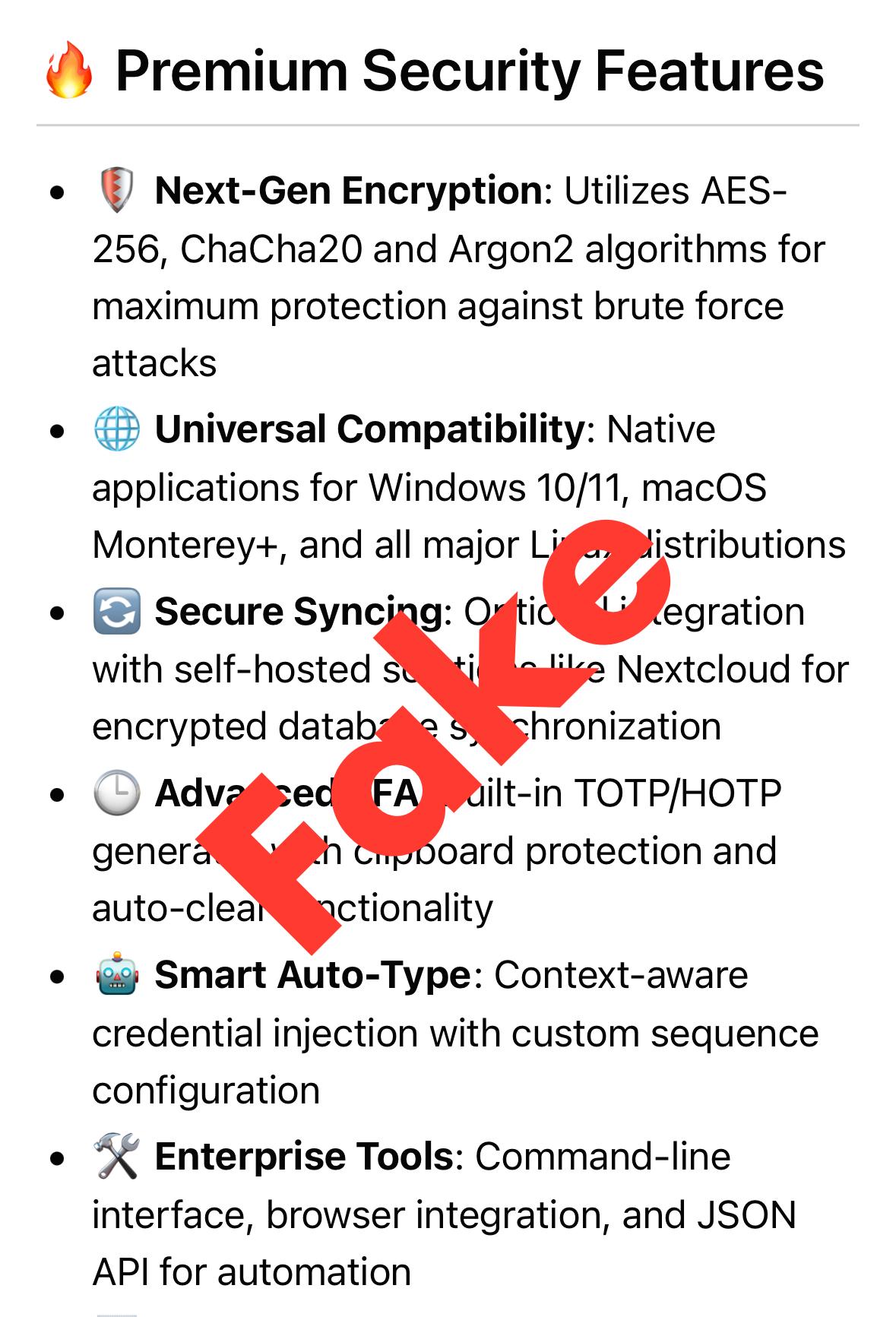Click the clock emoji in the list
This screenshot has width=896, height=1317.
(x=116, y=793)
